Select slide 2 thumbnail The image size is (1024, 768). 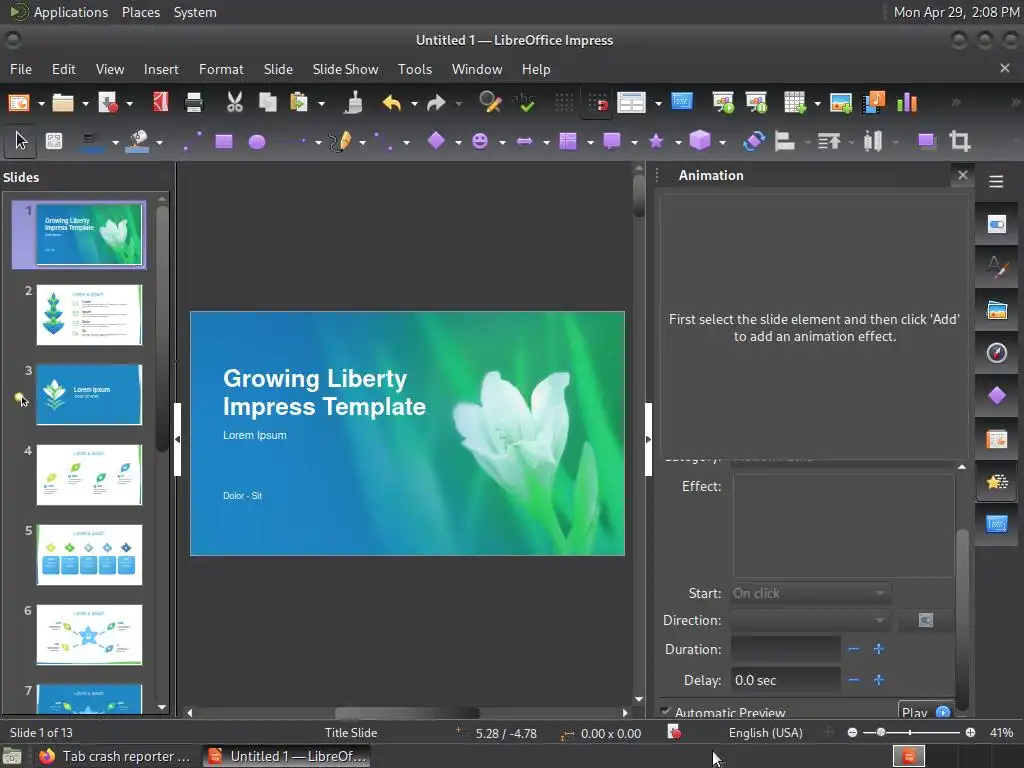pos(89,315)
